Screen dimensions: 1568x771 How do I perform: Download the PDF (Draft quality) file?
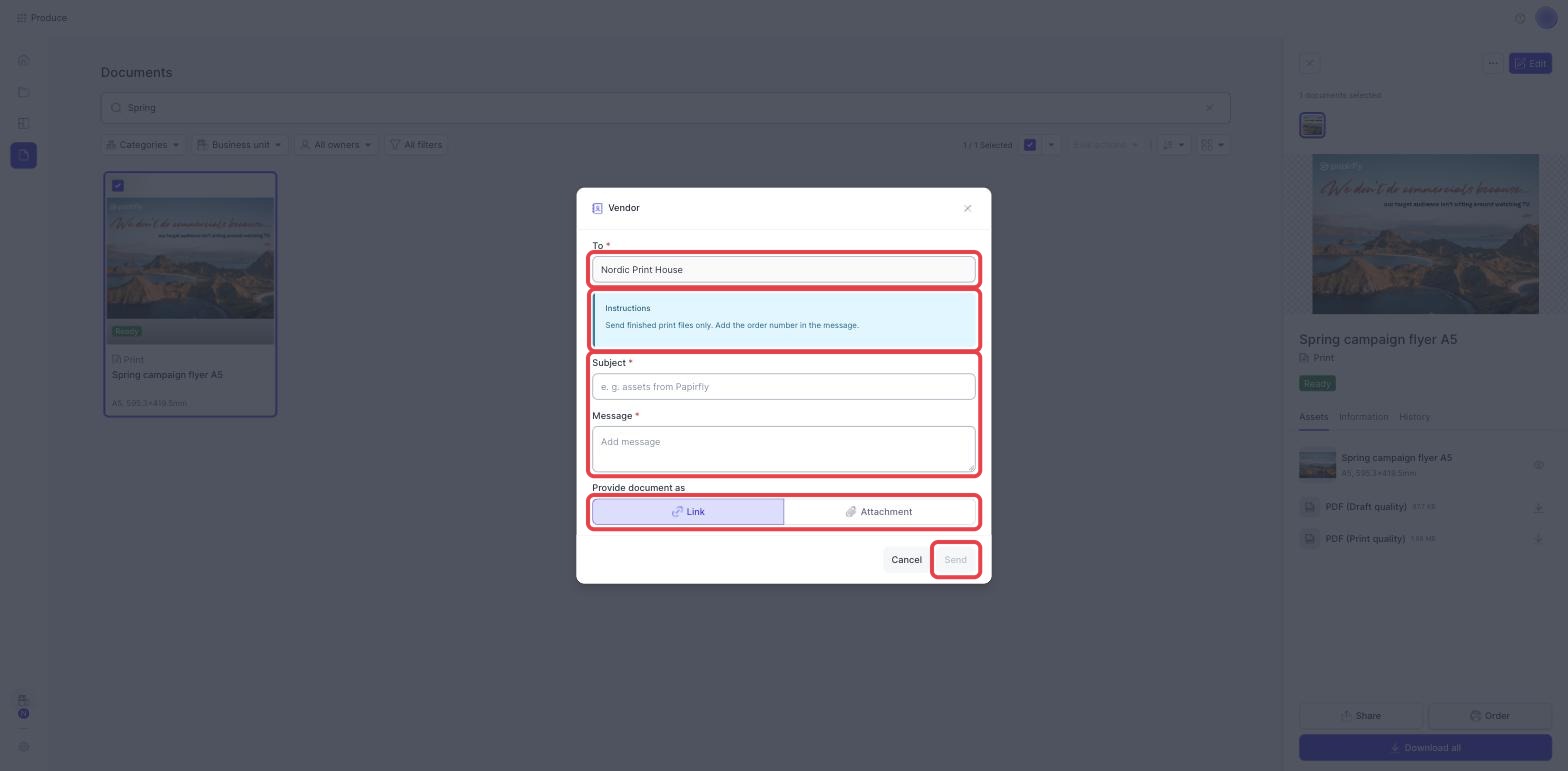pos(1538,508)
